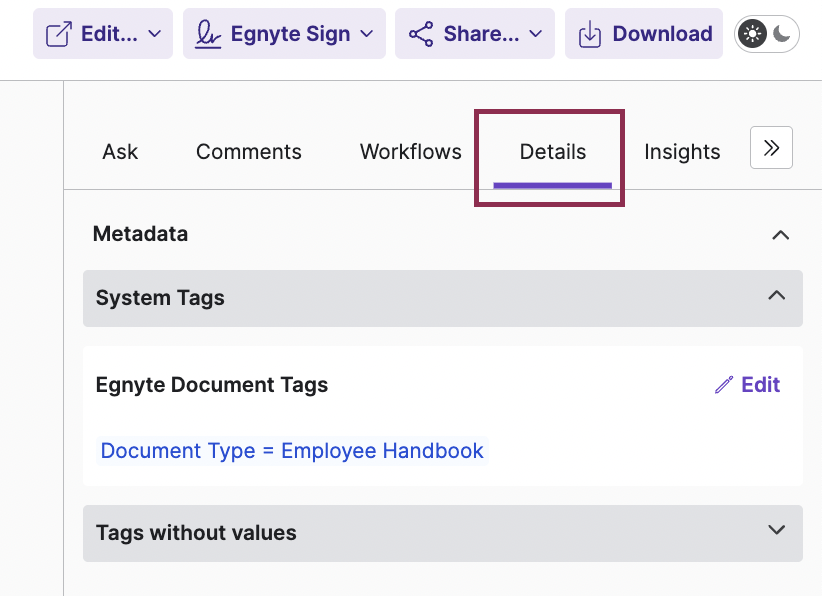Click the Egnyte Sign signature icon

click(x=208, y=34)
